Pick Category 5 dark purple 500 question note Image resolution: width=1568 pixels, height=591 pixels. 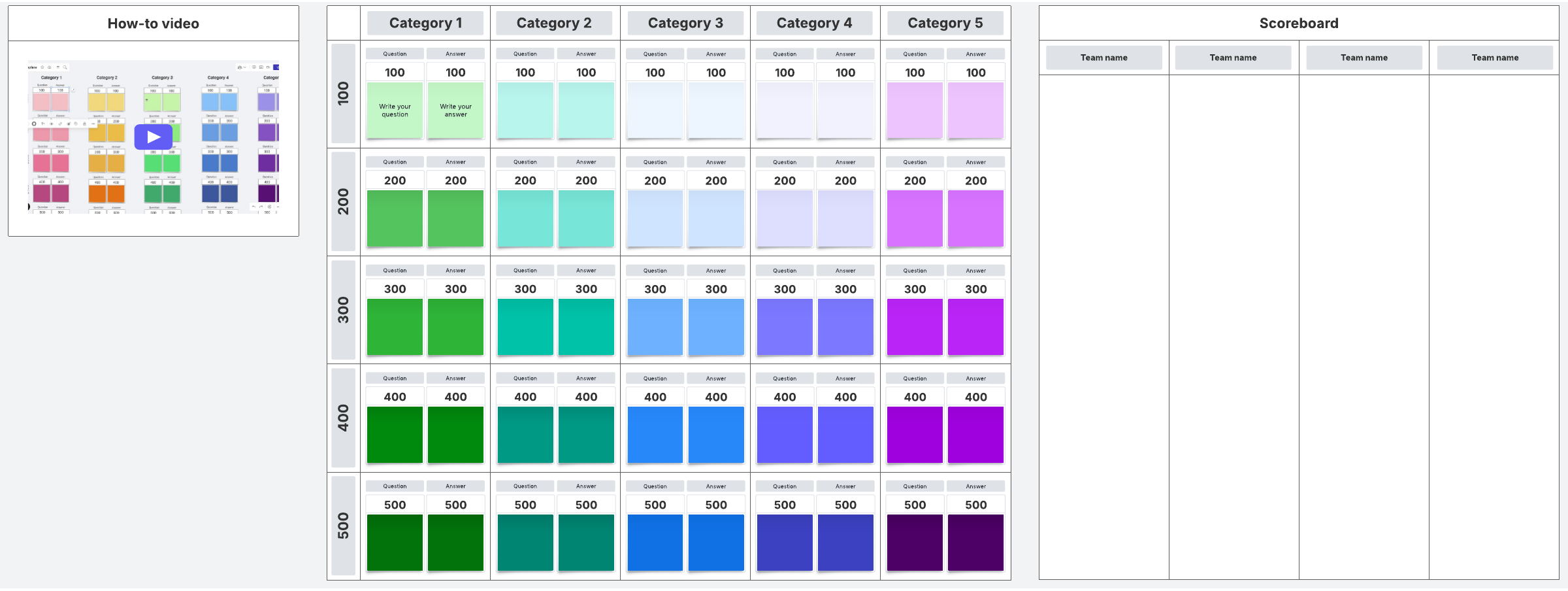coord(915,543)
